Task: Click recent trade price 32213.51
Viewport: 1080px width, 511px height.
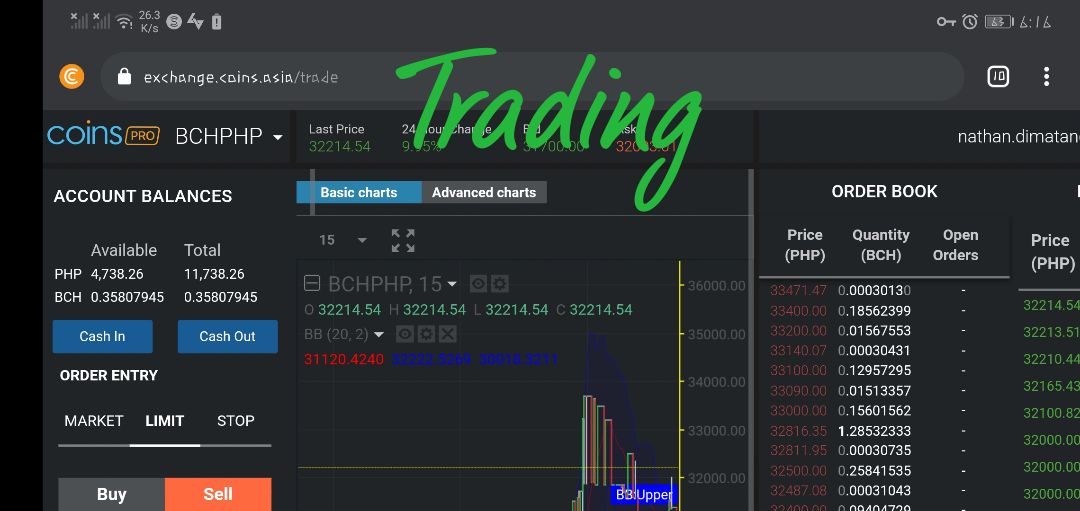Action: 1052,332
